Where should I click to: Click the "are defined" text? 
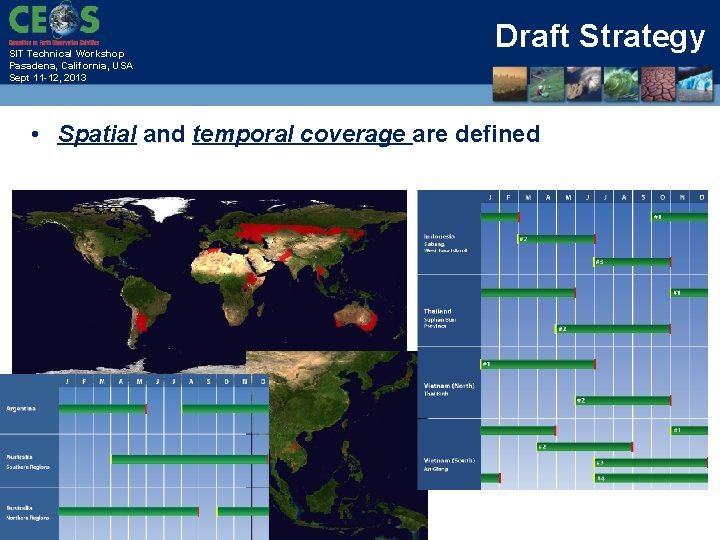476,134
